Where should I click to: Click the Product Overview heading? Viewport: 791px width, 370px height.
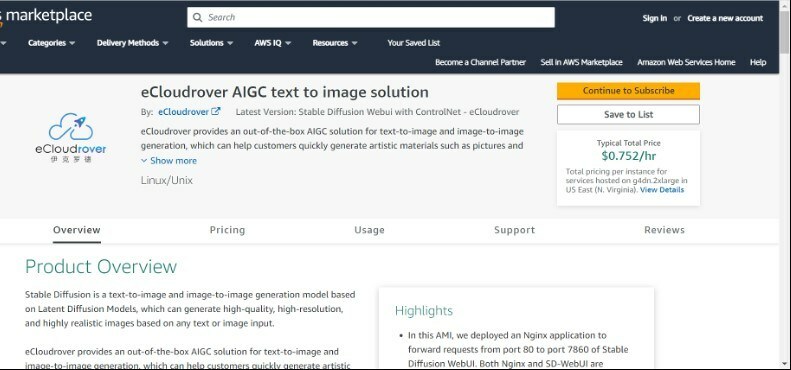coord(101,267)
